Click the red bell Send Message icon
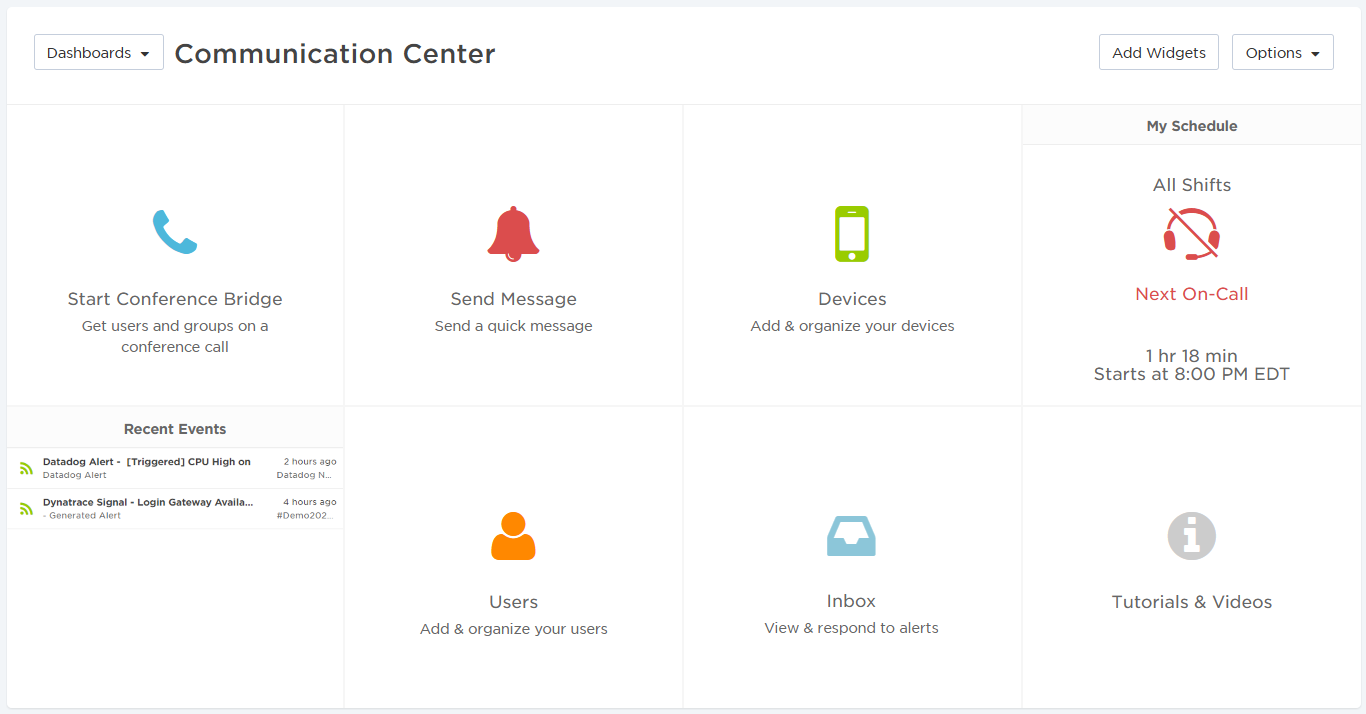The image size is (1366, 714). click(513, 234)
